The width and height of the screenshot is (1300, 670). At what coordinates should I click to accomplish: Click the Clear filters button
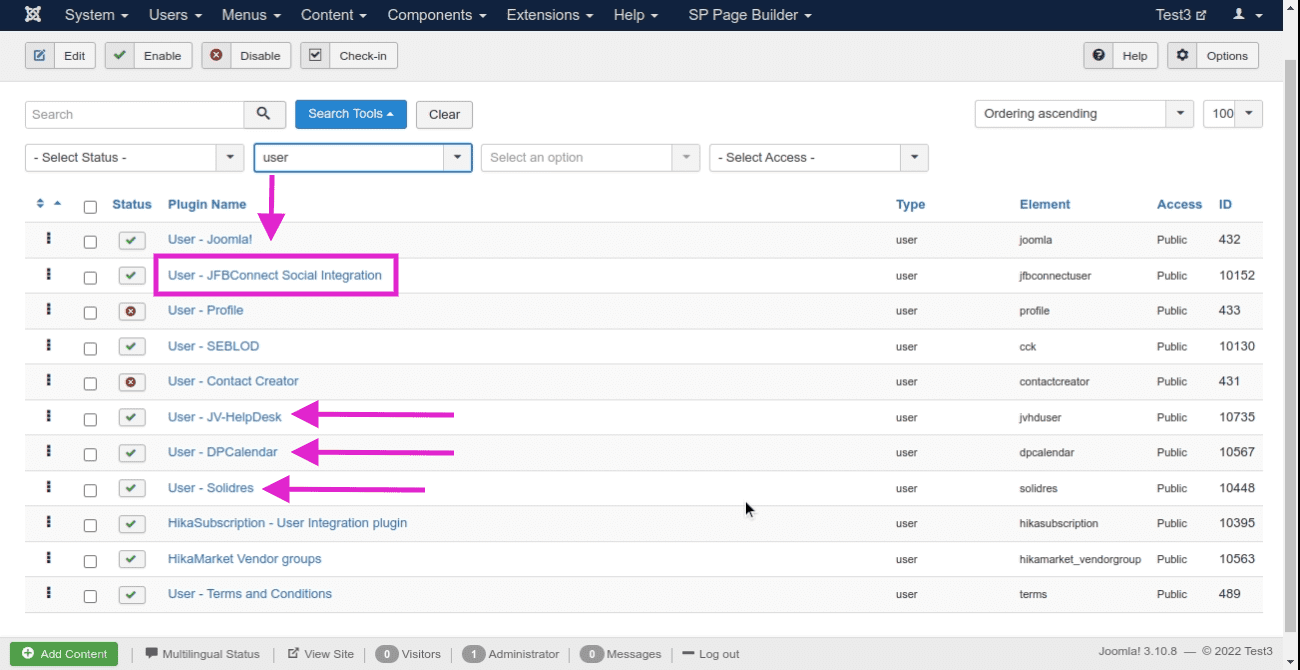click(444, 114)
